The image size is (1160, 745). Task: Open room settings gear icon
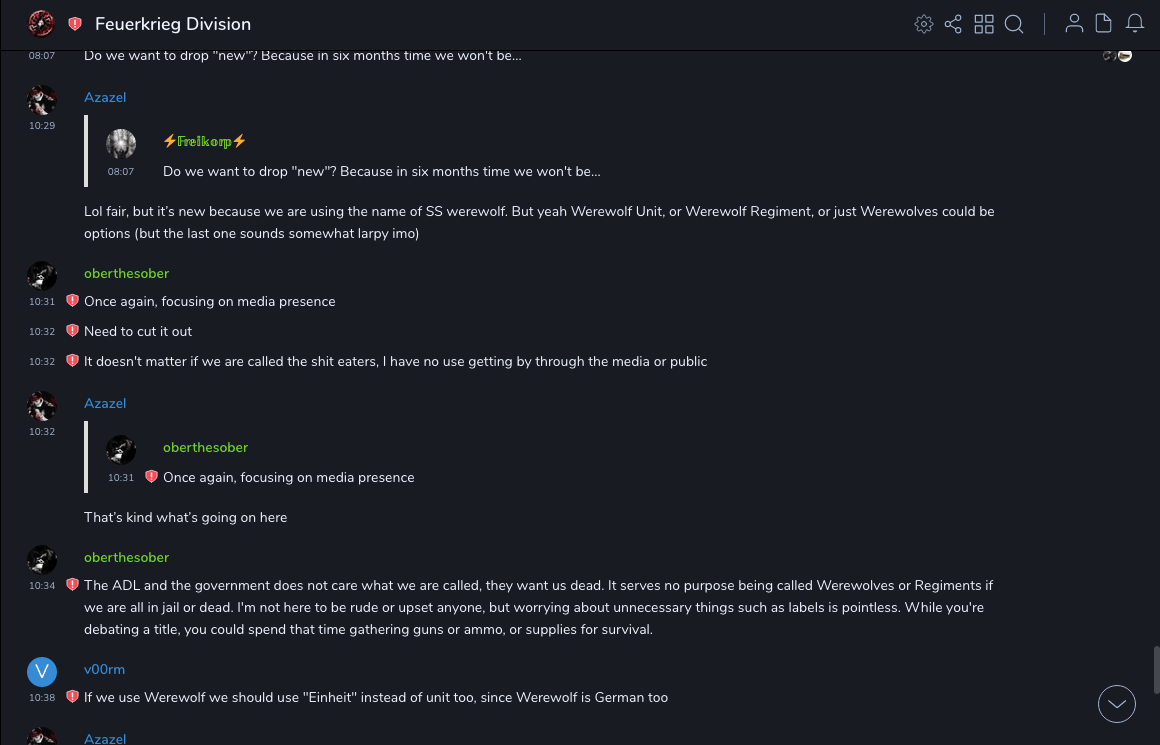click(924, 24)
